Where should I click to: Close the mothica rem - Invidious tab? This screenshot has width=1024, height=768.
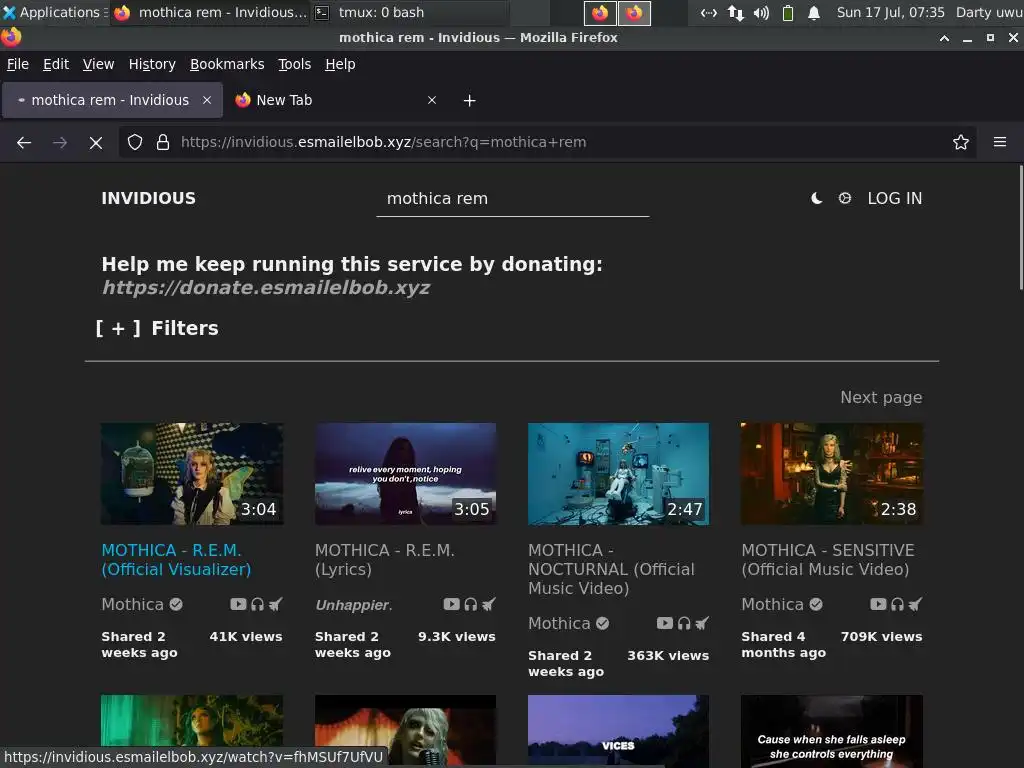(207, 100)
